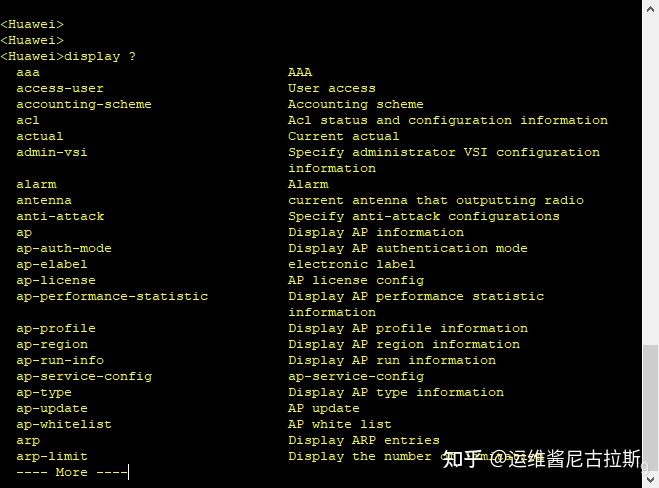Viewport: 659px width, 488px height.
Task: Click the 'ap-whitelist' command keyword
Action: coord(64,424)
